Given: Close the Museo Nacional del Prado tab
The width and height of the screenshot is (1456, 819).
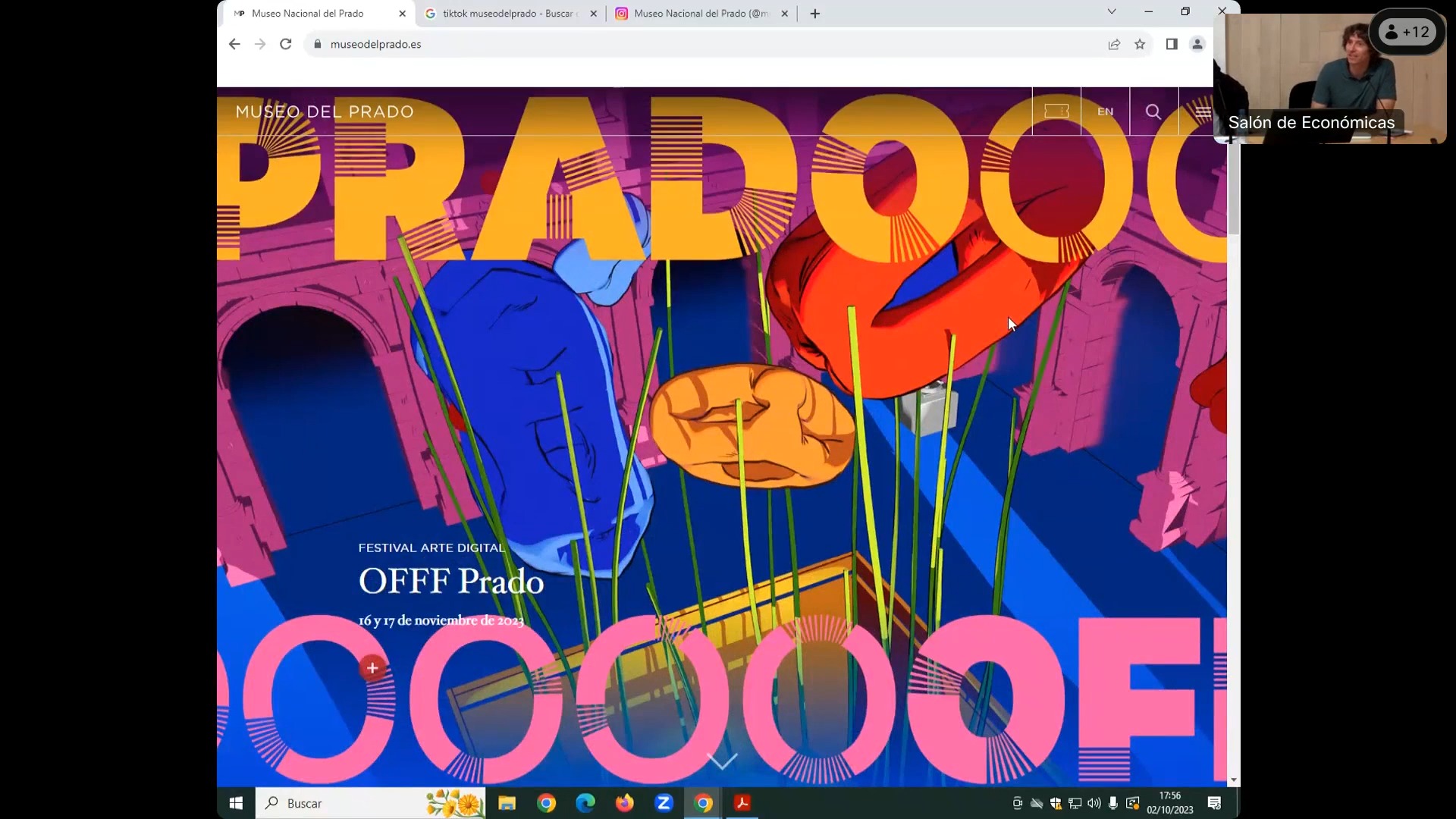Looking at the screenshot, I should [403, 14].
